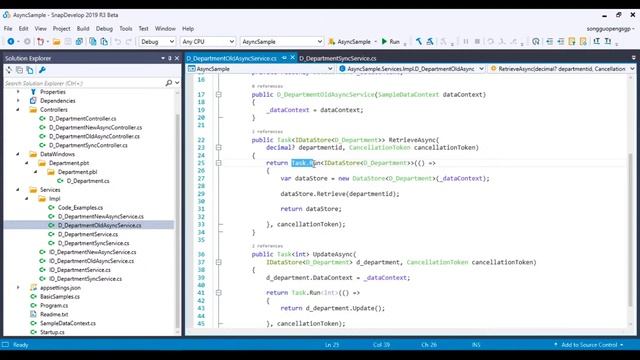Viewport: 640px width, 360px height.
Task: Click the Decrease Indent toolbar icon
Action: click(x=549, y=42)
